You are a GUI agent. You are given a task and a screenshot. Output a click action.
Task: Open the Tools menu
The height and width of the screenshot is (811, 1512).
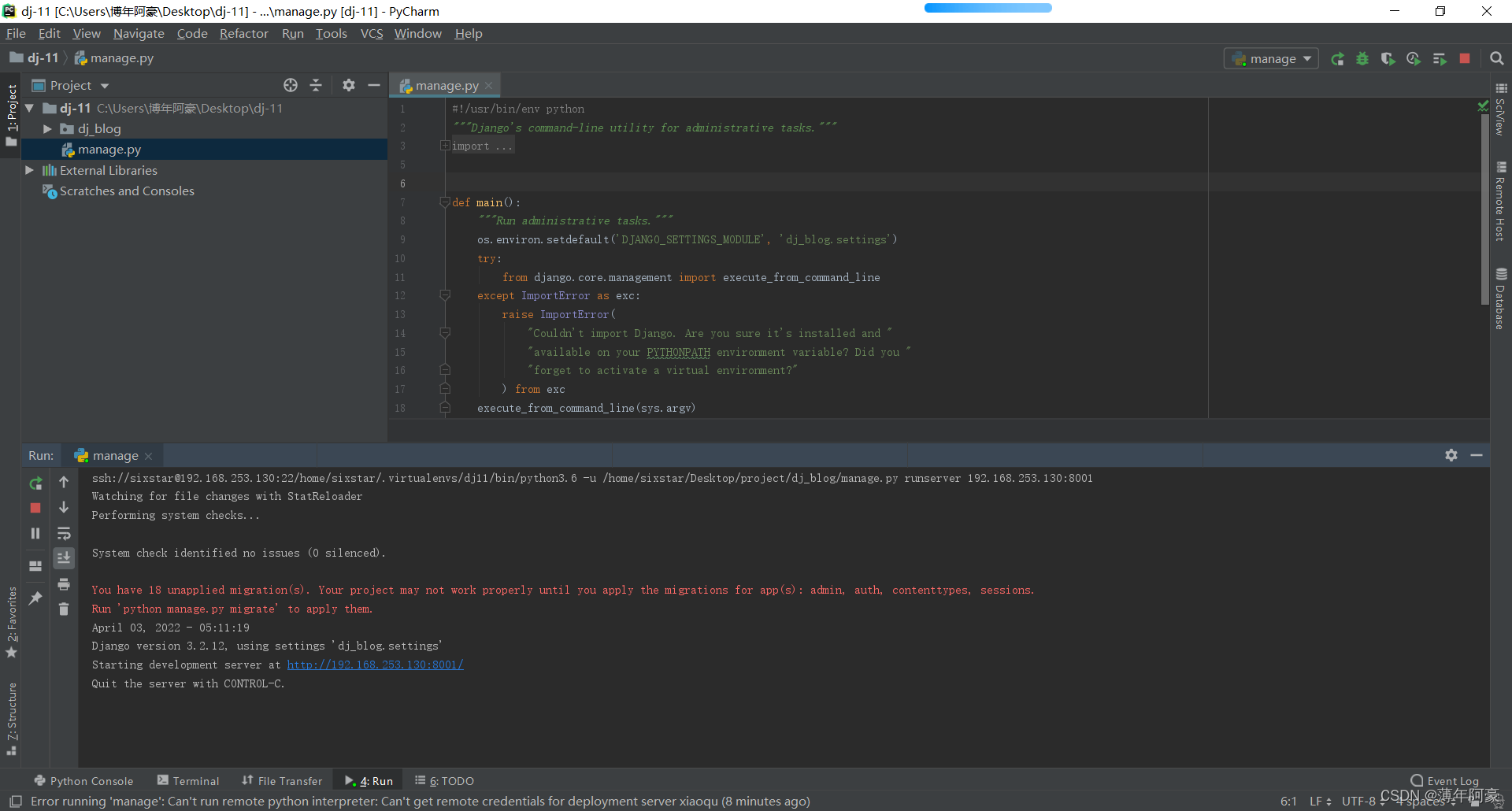click(x=331, y=34)
